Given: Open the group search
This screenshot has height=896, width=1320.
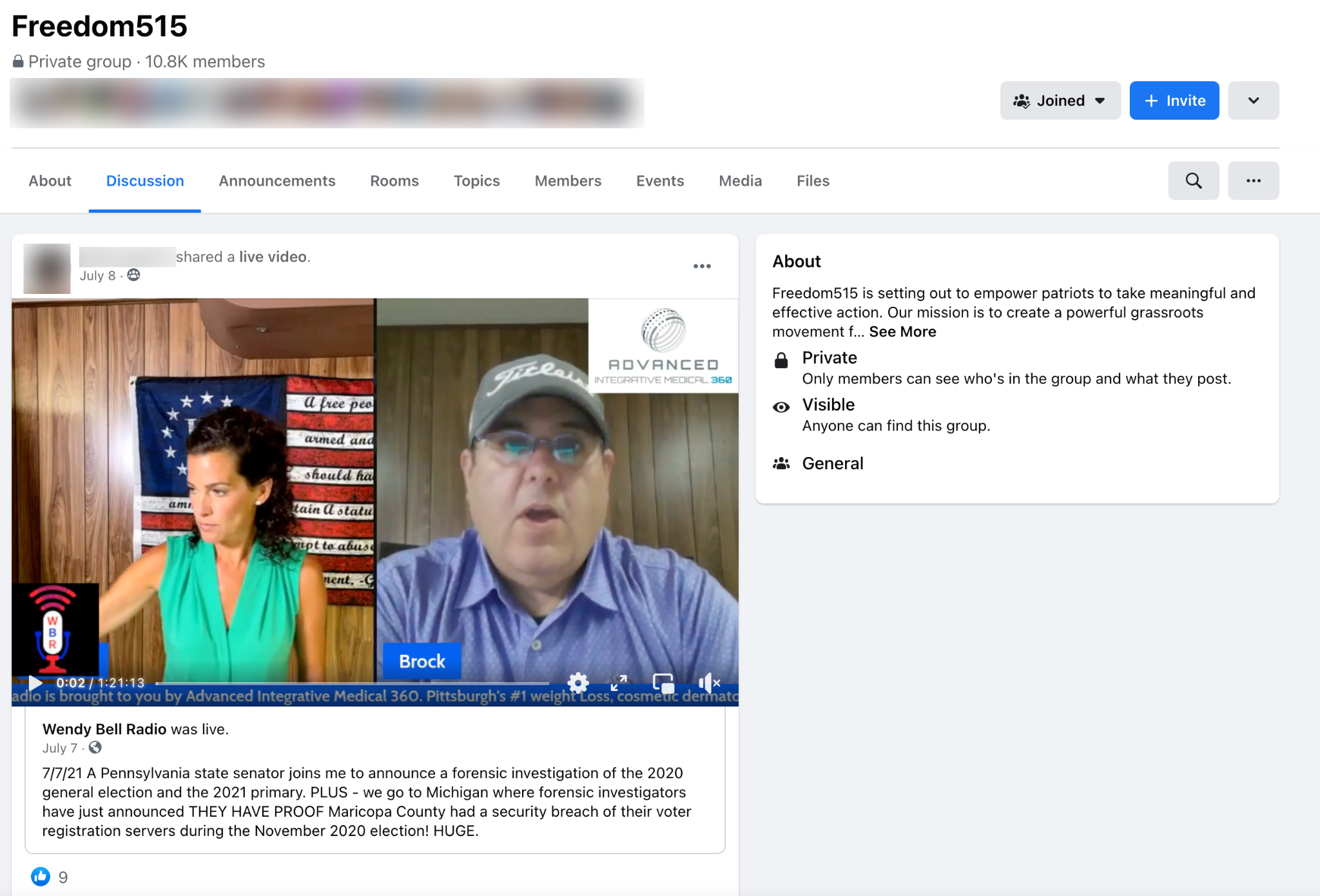Looking at the screenshot, I should [x=1193, y=180].
